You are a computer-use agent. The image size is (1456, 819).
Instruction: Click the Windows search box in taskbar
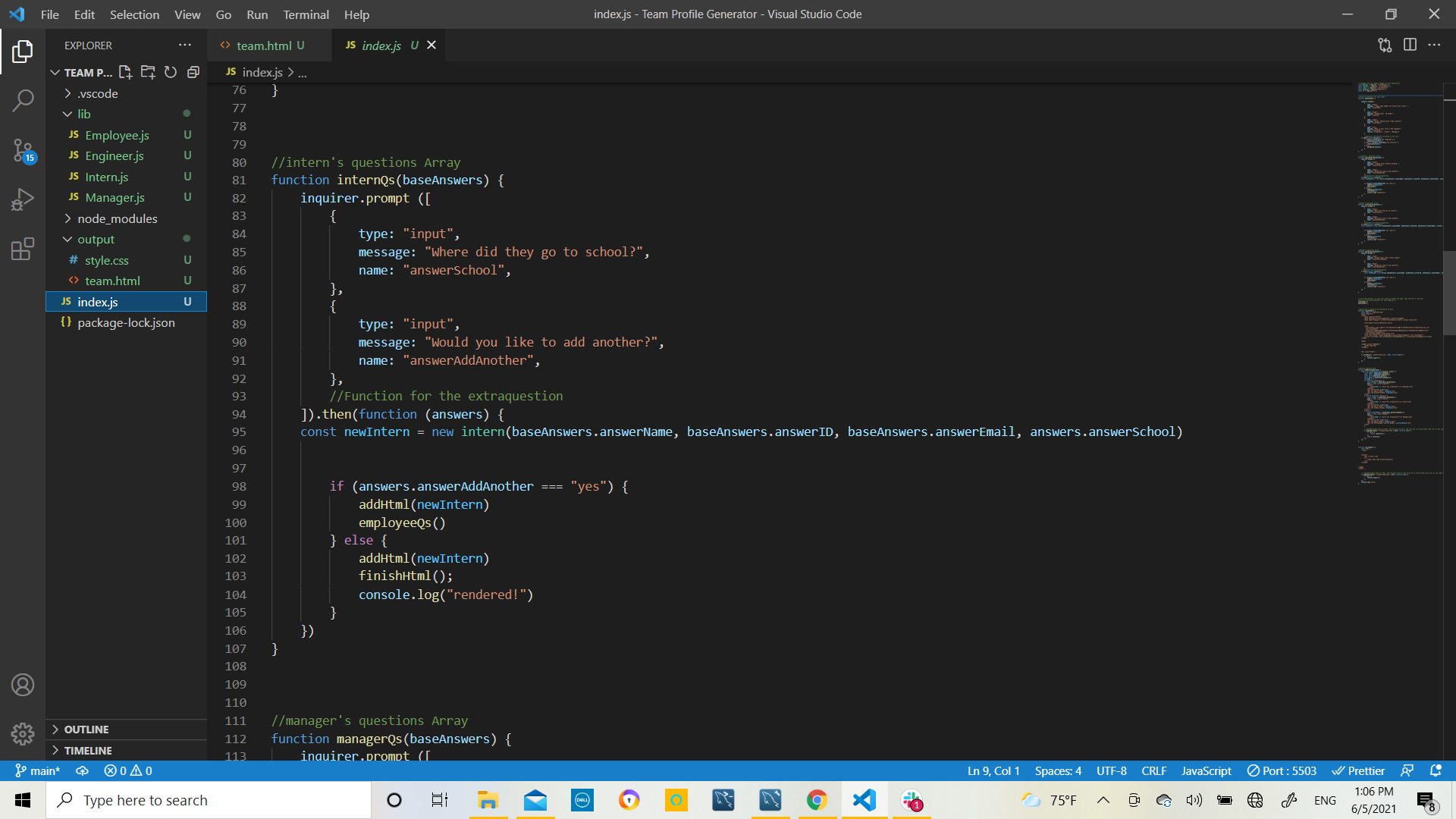click(209, 800)
